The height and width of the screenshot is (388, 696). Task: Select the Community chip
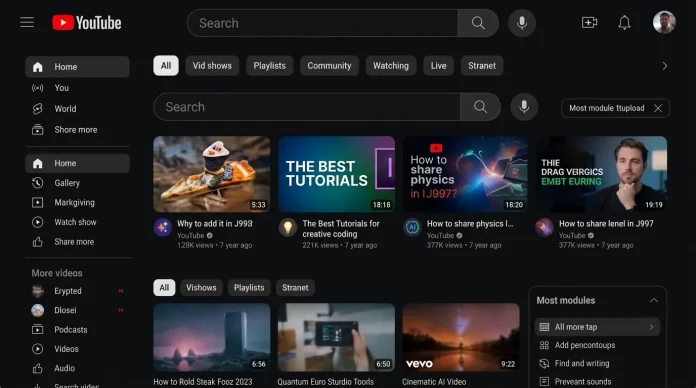pyautogui.click(x=329, y=66)
